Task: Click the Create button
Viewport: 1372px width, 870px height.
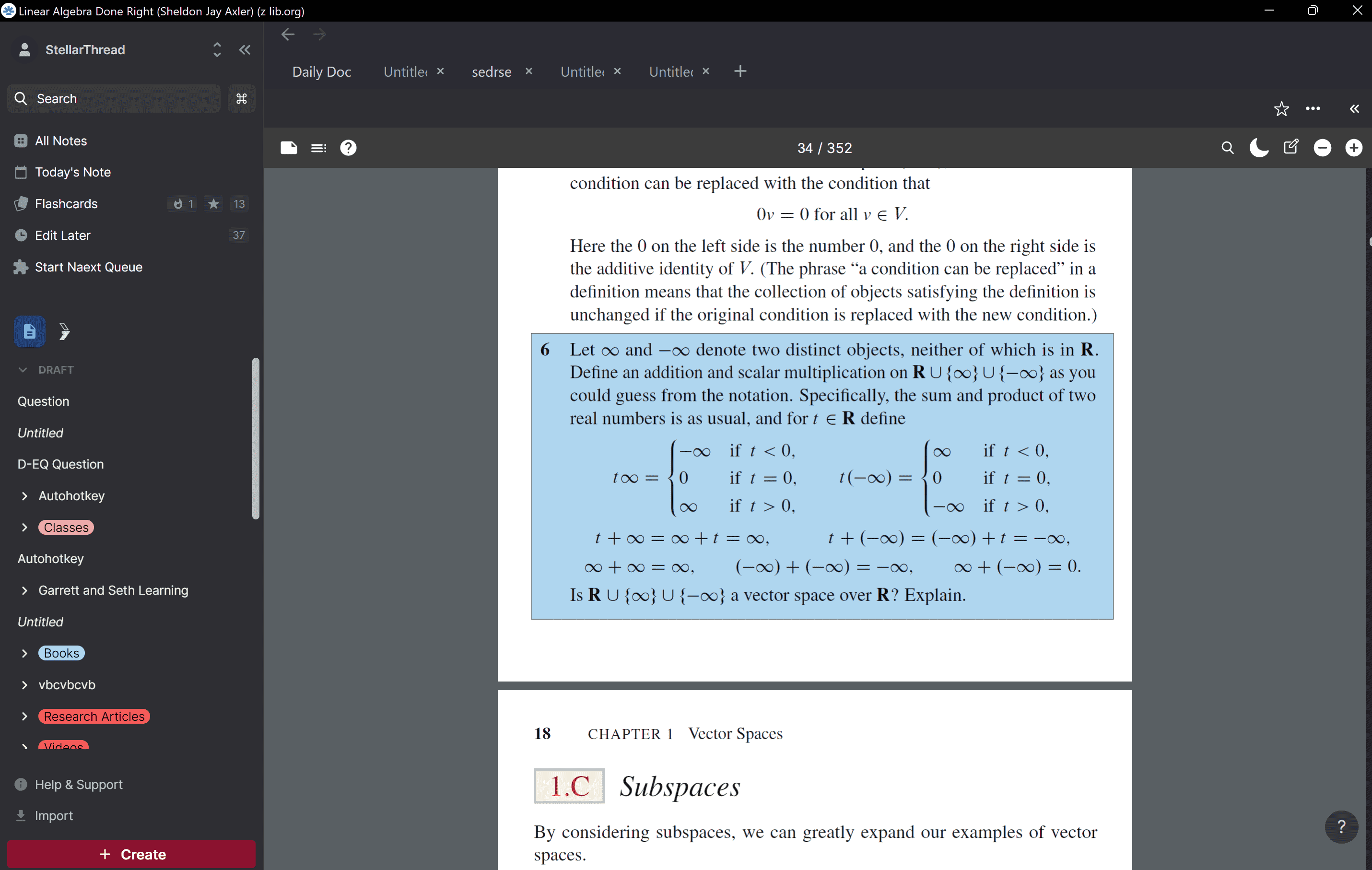Action: coord(131,854)
